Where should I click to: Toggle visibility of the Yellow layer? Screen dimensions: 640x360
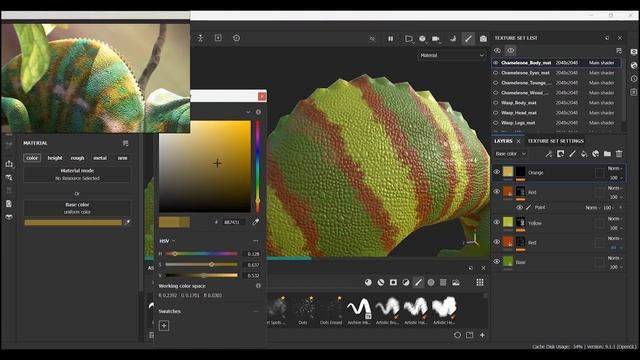tap(497, 222)
